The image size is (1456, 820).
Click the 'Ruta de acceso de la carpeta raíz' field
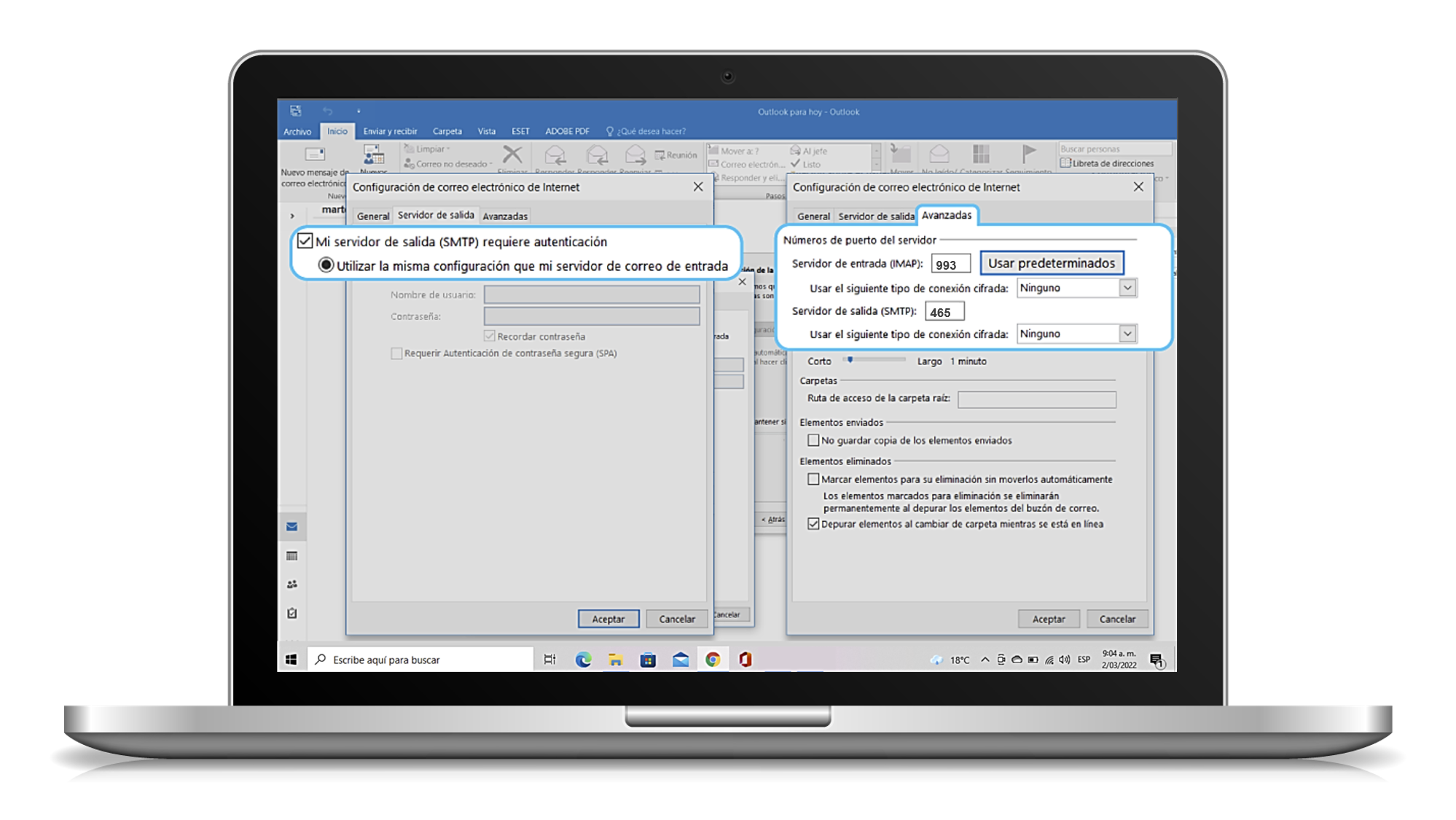[1036, 399]
